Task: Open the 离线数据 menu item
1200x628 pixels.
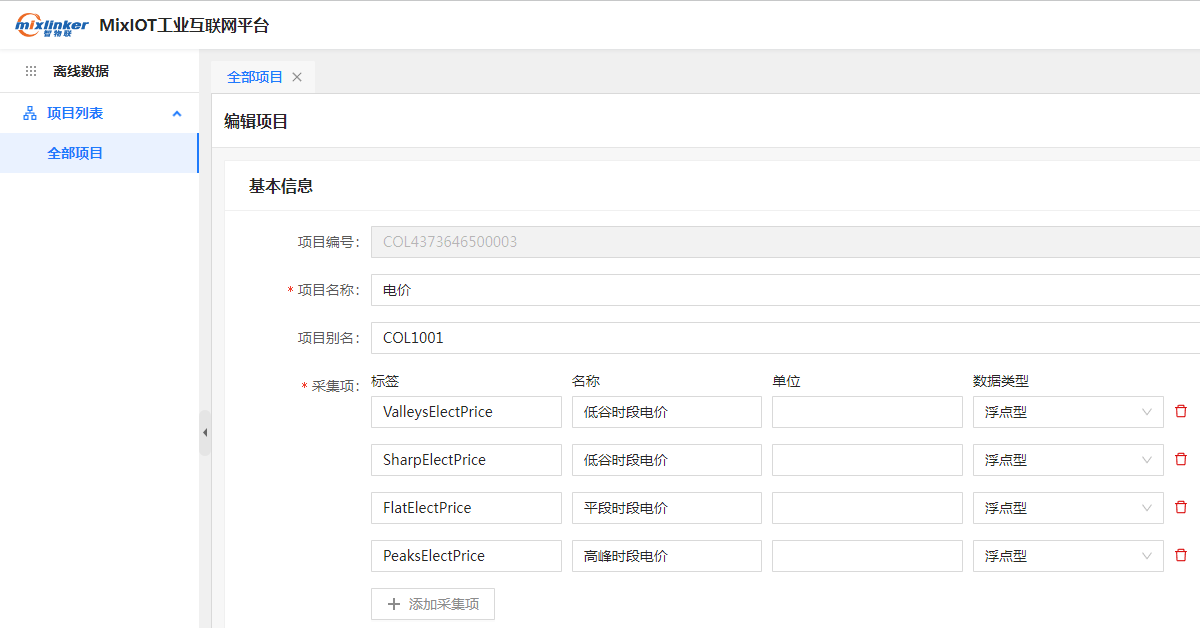Action: [x=81, y=72]
